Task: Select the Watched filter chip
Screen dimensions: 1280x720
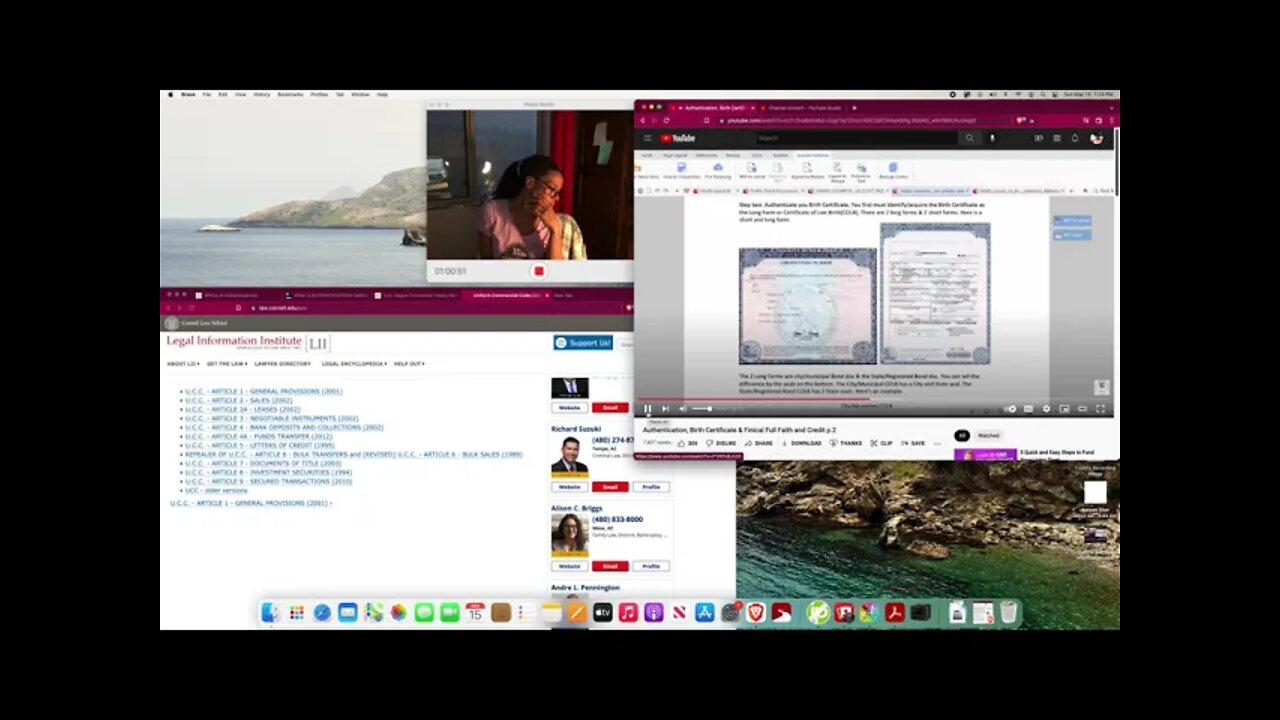Action: (x=988, y=435)
